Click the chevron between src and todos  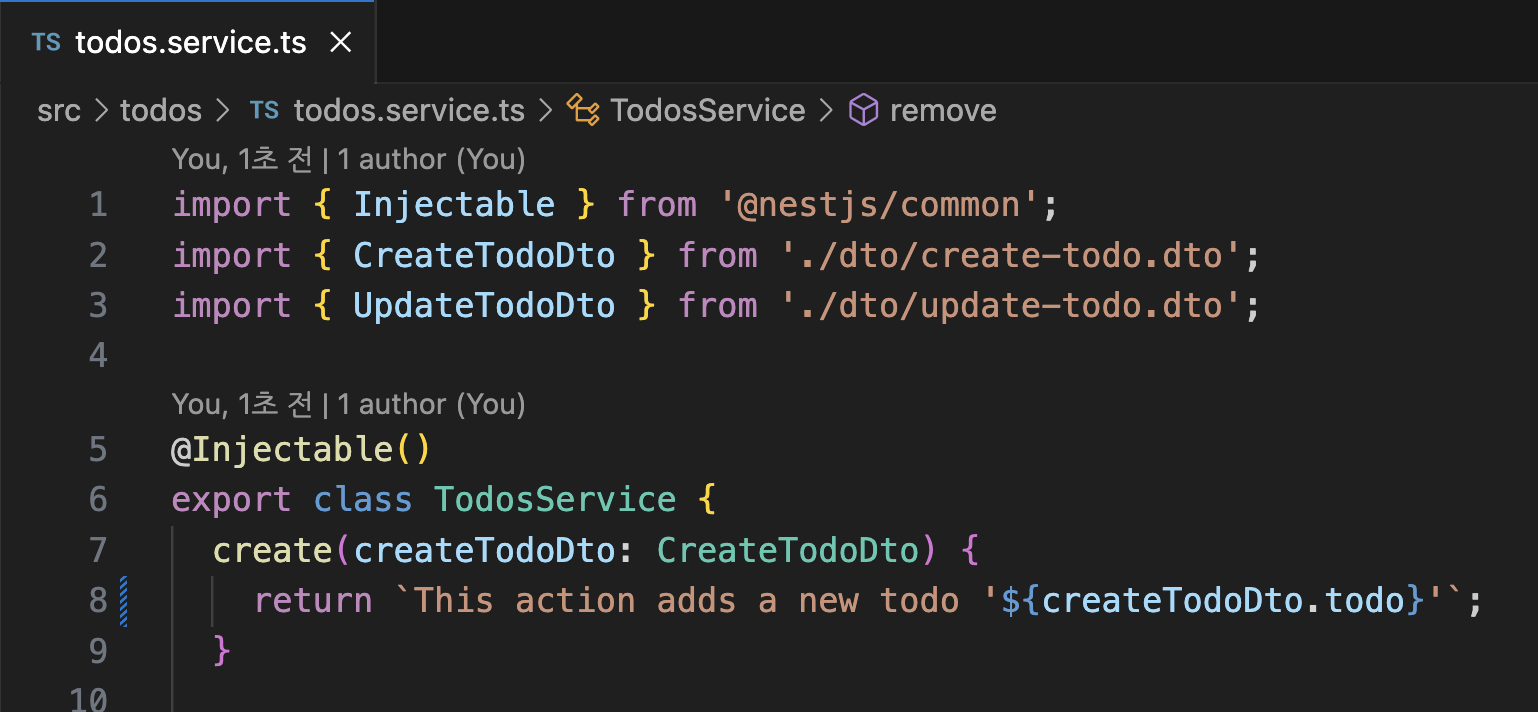(x=101, y=110)
